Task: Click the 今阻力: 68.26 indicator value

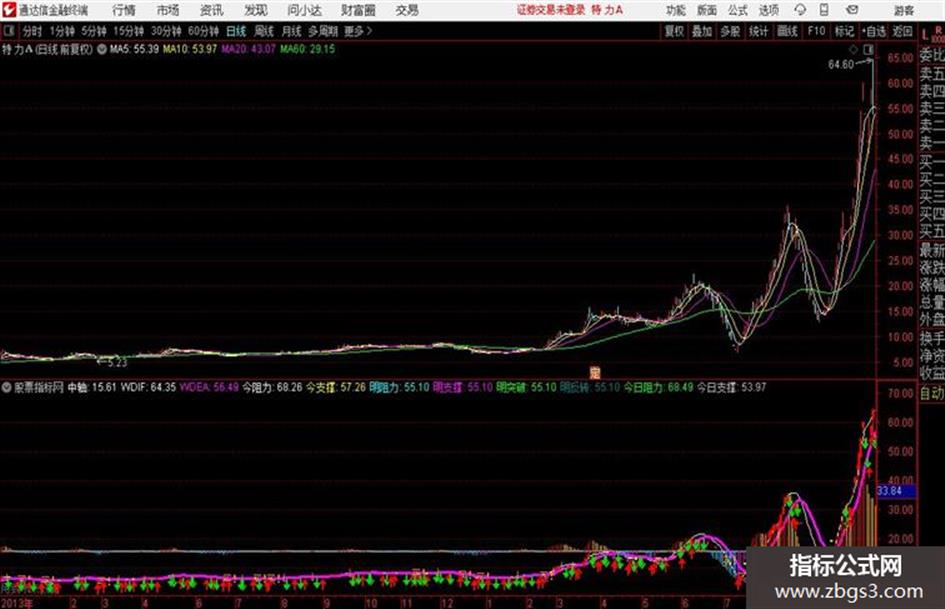Action: (272, 387)
